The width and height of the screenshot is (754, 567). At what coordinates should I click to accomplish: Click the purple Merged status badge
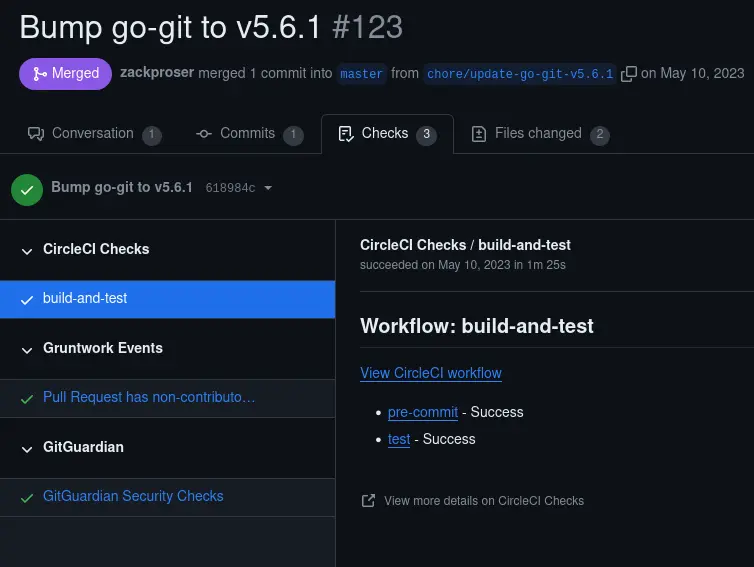[65, 73]
